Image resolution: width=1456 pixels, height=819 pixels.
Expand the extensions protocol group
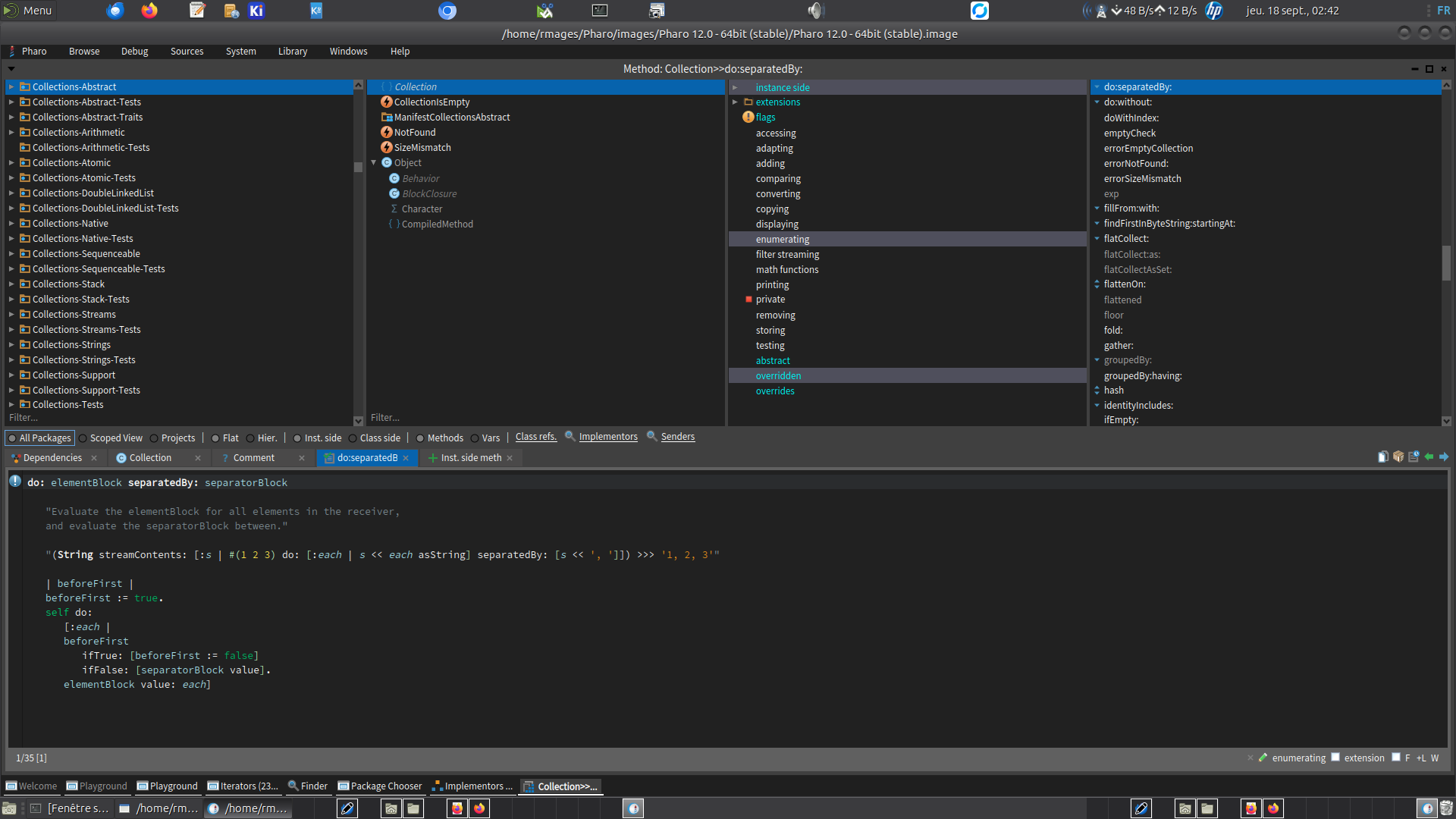coord(735,102)
